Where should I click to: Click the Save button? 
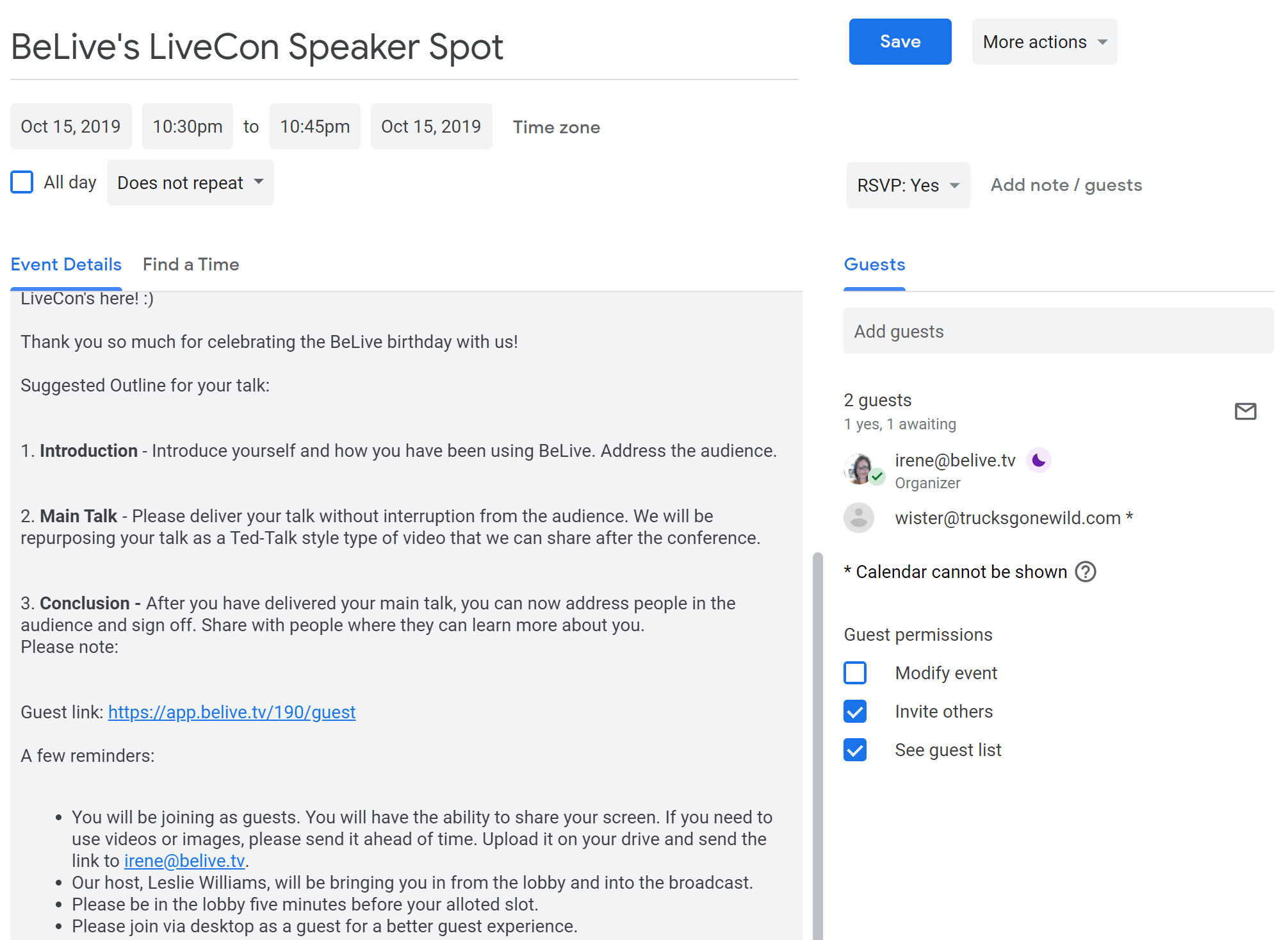901,42
